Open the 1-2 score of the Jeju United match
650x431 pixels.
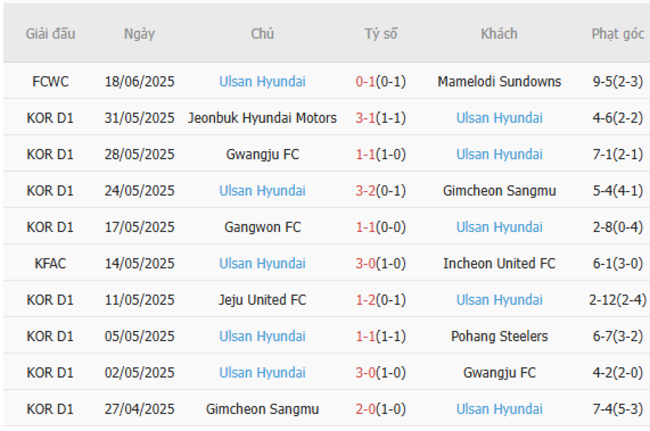pyautogui.click(x=365, y=300)
